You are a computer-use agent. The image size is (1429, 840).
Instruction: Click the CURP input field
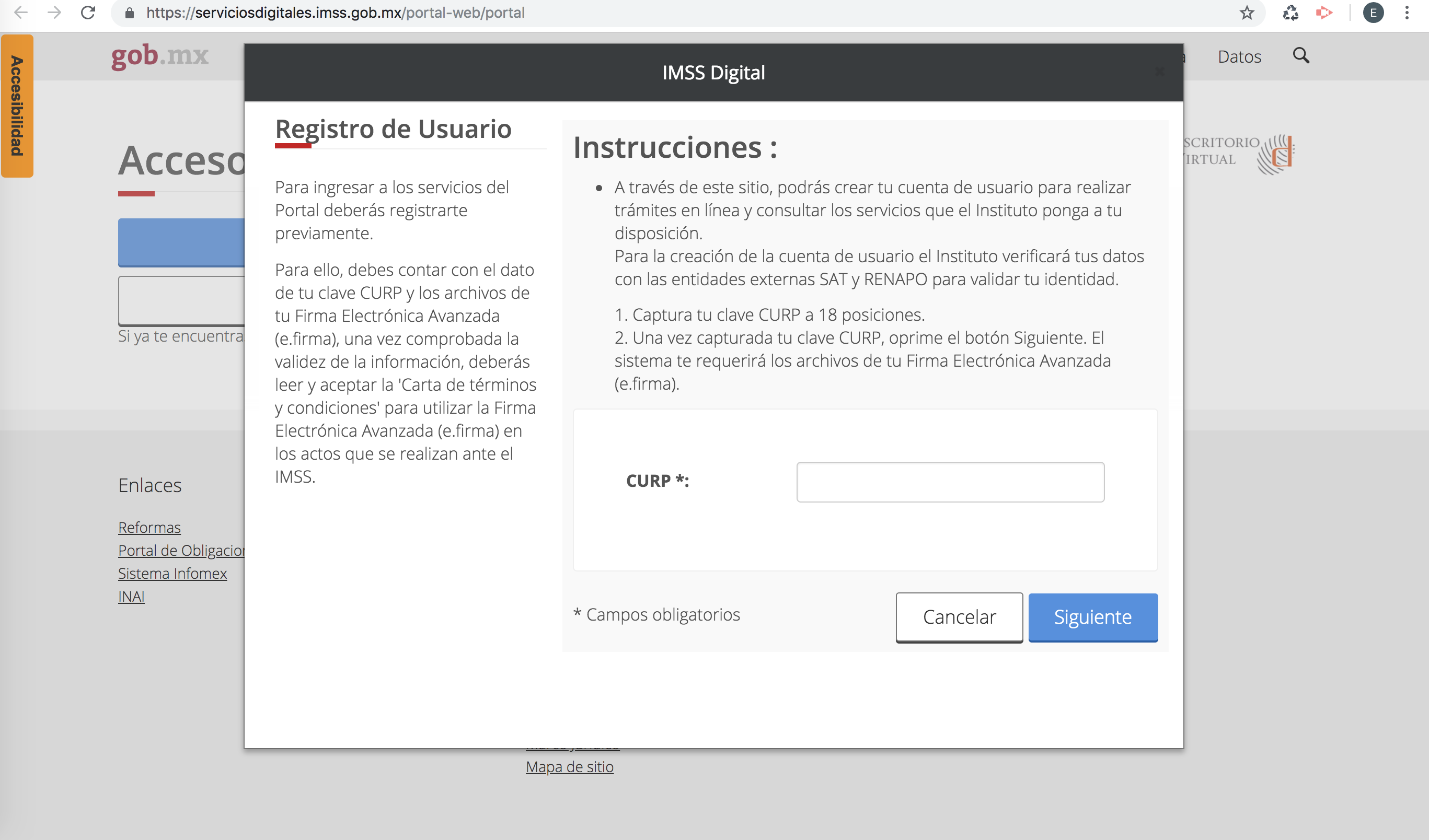click(950, 482)
